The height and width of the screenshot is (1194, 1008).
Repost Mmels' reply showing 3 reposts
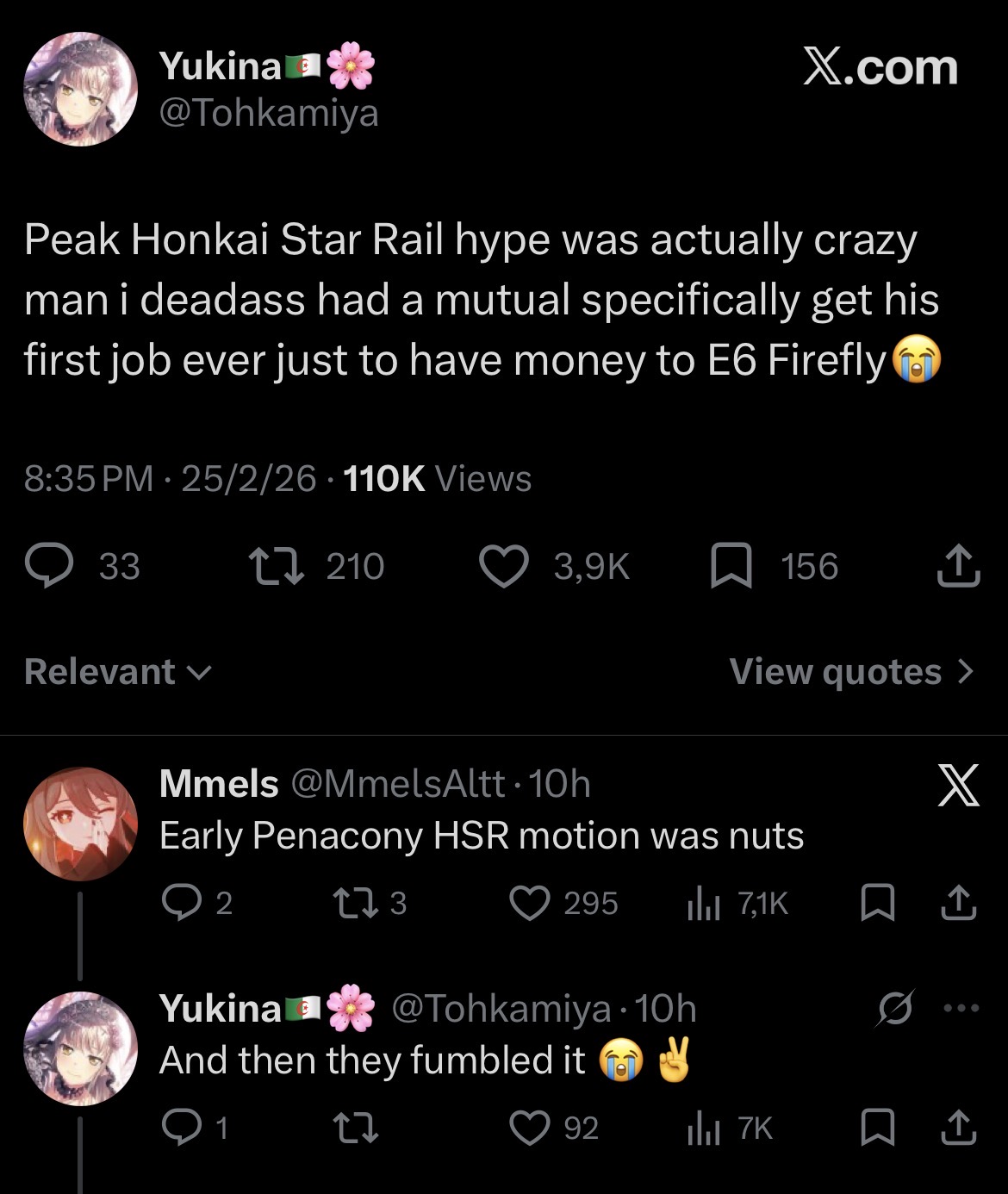(x=350, y=904)
